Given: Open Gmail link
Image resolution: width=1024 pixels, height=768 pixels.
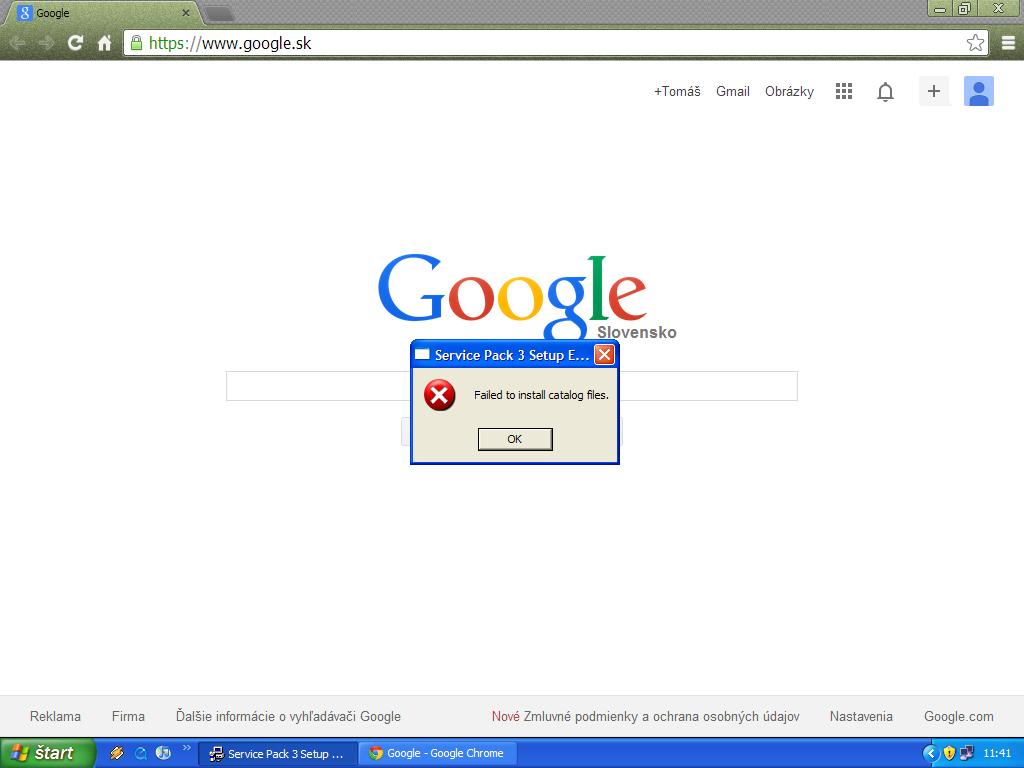Looking at the screenshot, I should coord(733,91).
